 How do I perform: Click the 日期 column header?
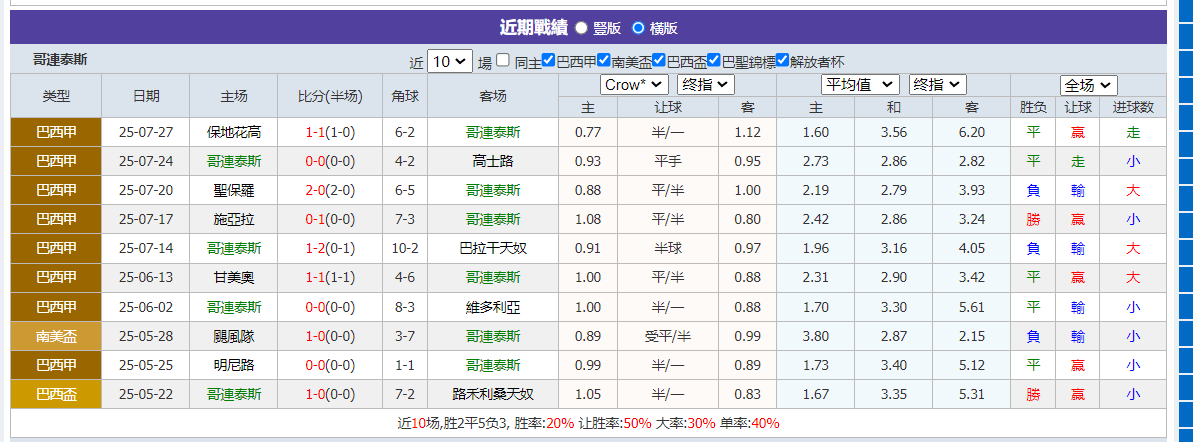pyautogui.click(x=146, y=96)
